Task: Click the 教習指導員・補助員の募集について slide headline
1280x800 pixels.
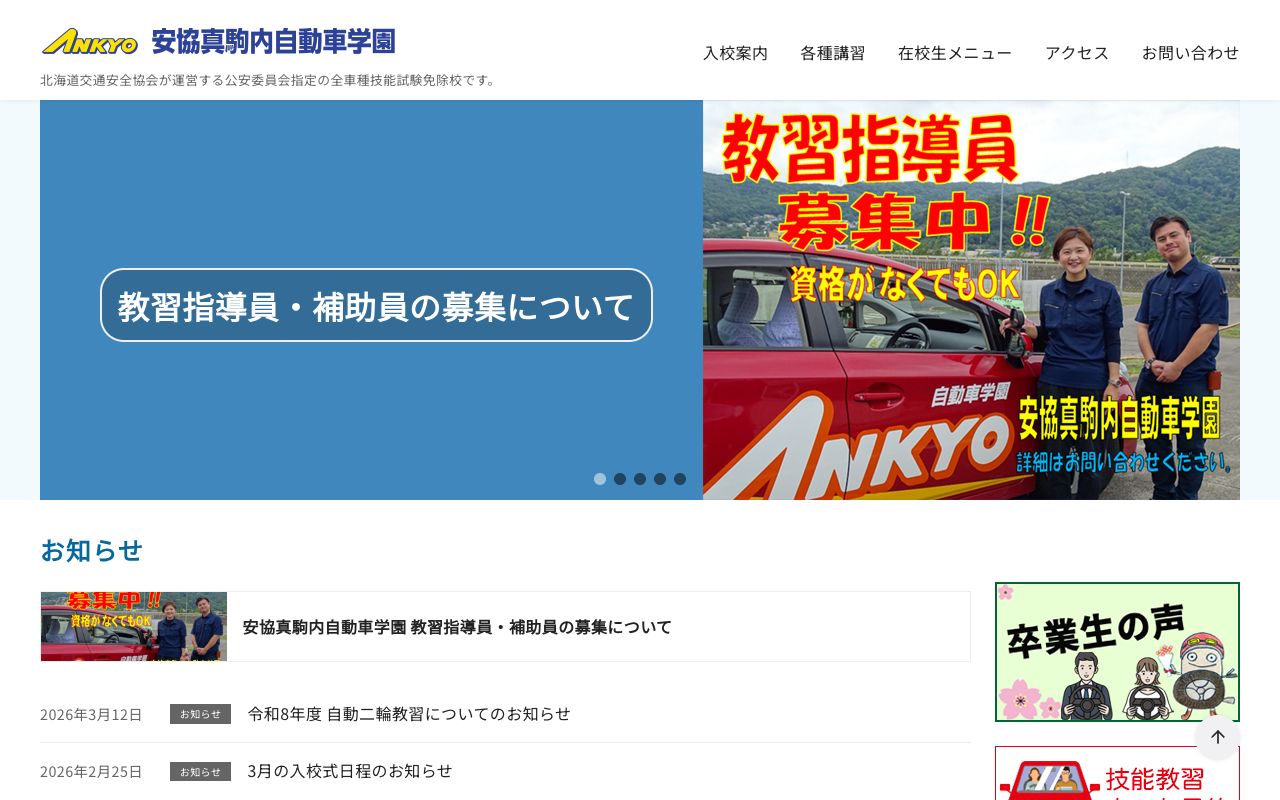Action: point(375,304)
